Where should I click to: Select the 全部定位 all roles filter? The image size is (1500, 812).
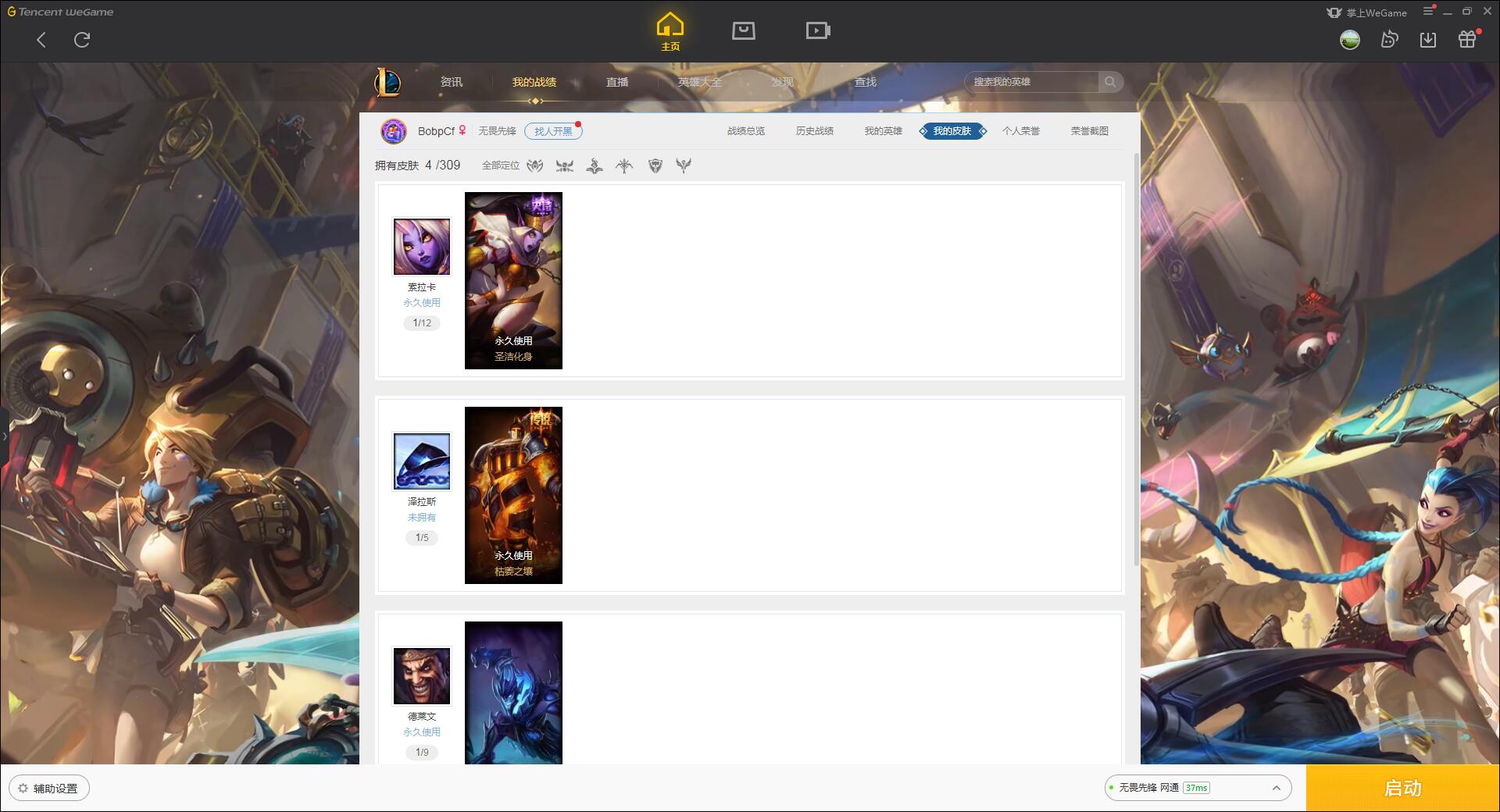pos(501,166)
